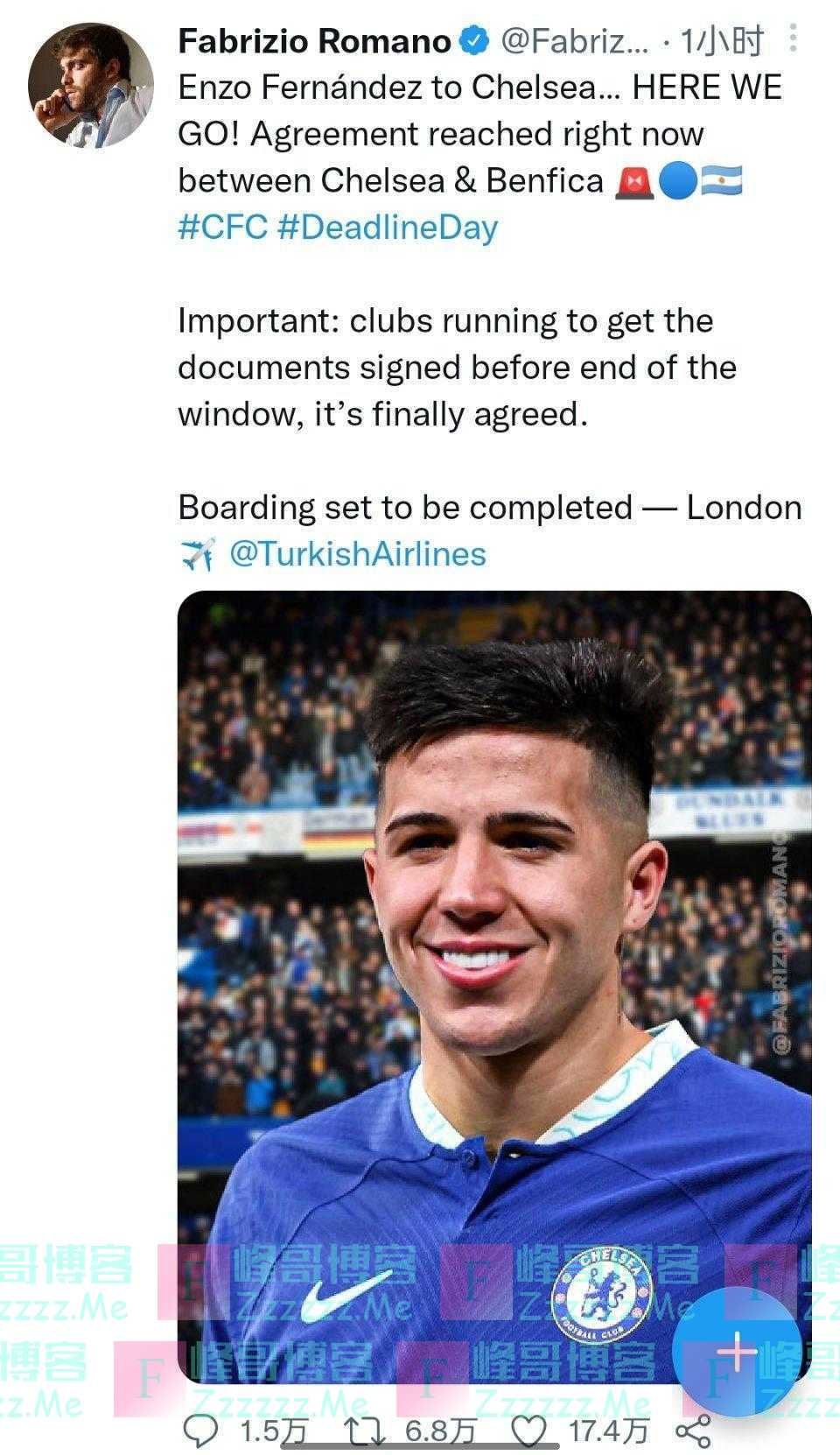
Task: Tap the 1.5万 reply count
Action: [273, 1431]
